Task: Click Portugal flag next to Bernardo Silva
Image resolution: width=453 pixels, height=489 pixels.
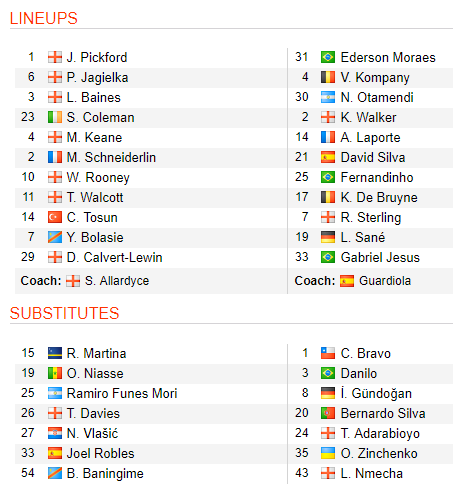Action: tap(328, 413)
